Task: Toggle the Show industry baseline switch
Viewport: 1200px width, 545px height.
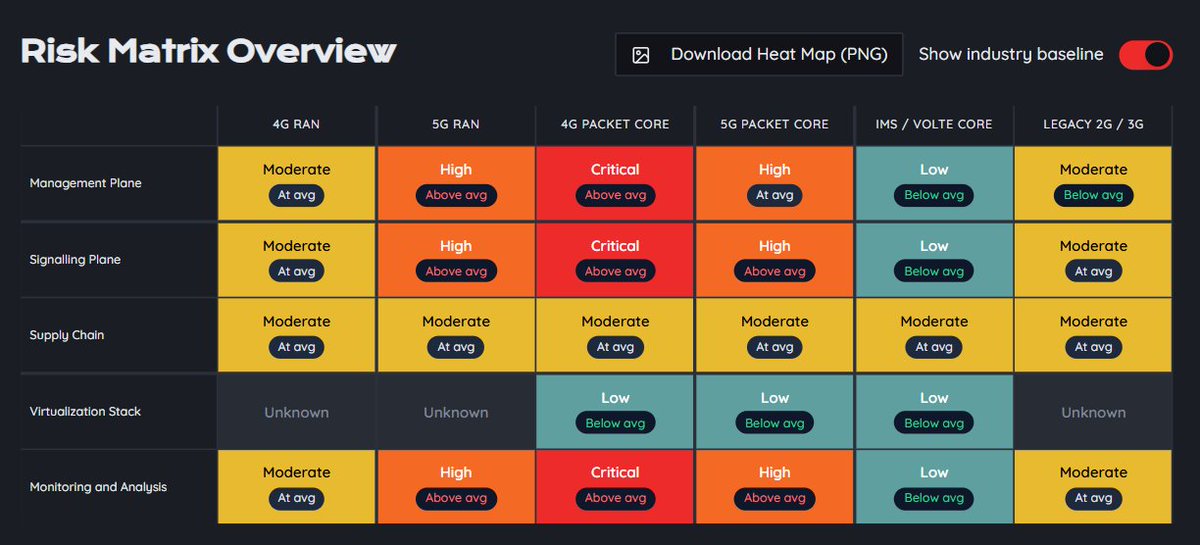Action: pos(1145,55)
